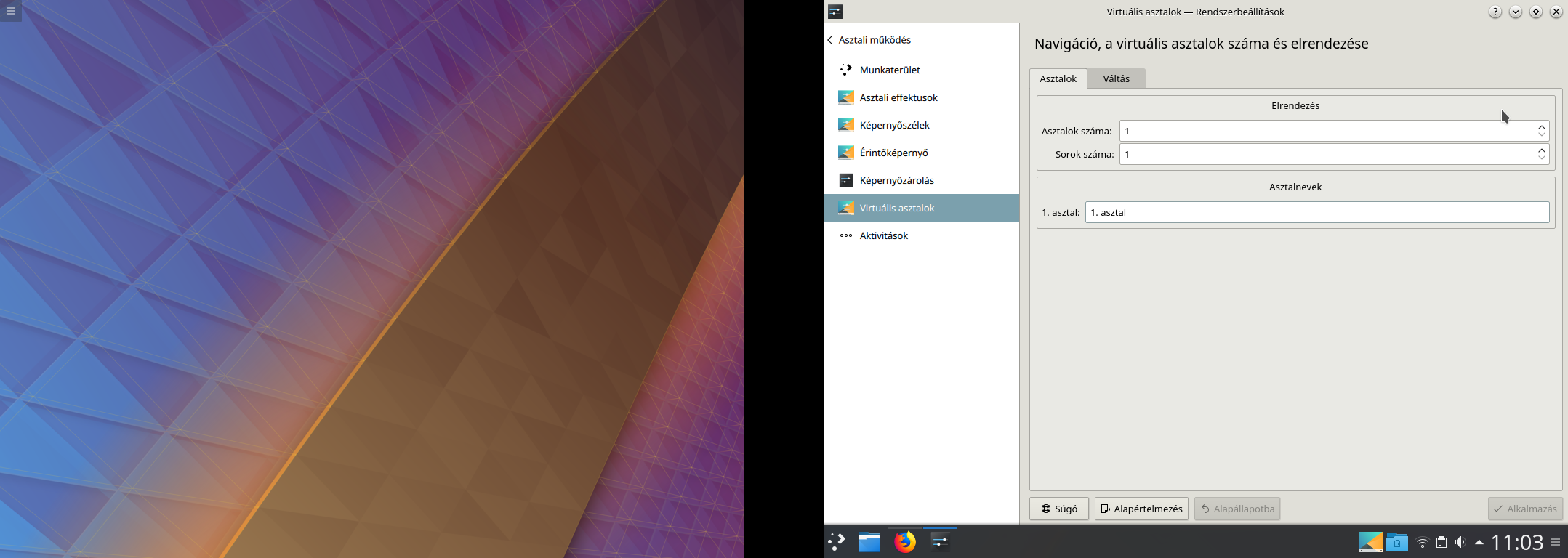
Task: Open the Wi-Fi network tray icon
Action: 1423,543
